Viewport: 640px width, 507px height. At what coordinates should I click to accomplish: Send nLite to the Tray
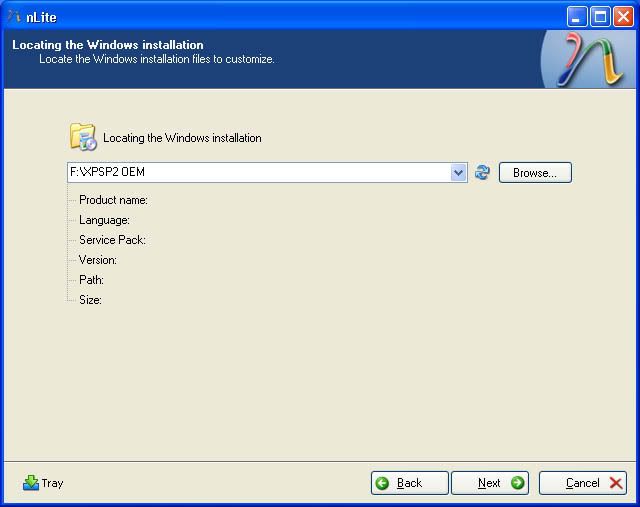pyautogui.click(x=43, y=483)
